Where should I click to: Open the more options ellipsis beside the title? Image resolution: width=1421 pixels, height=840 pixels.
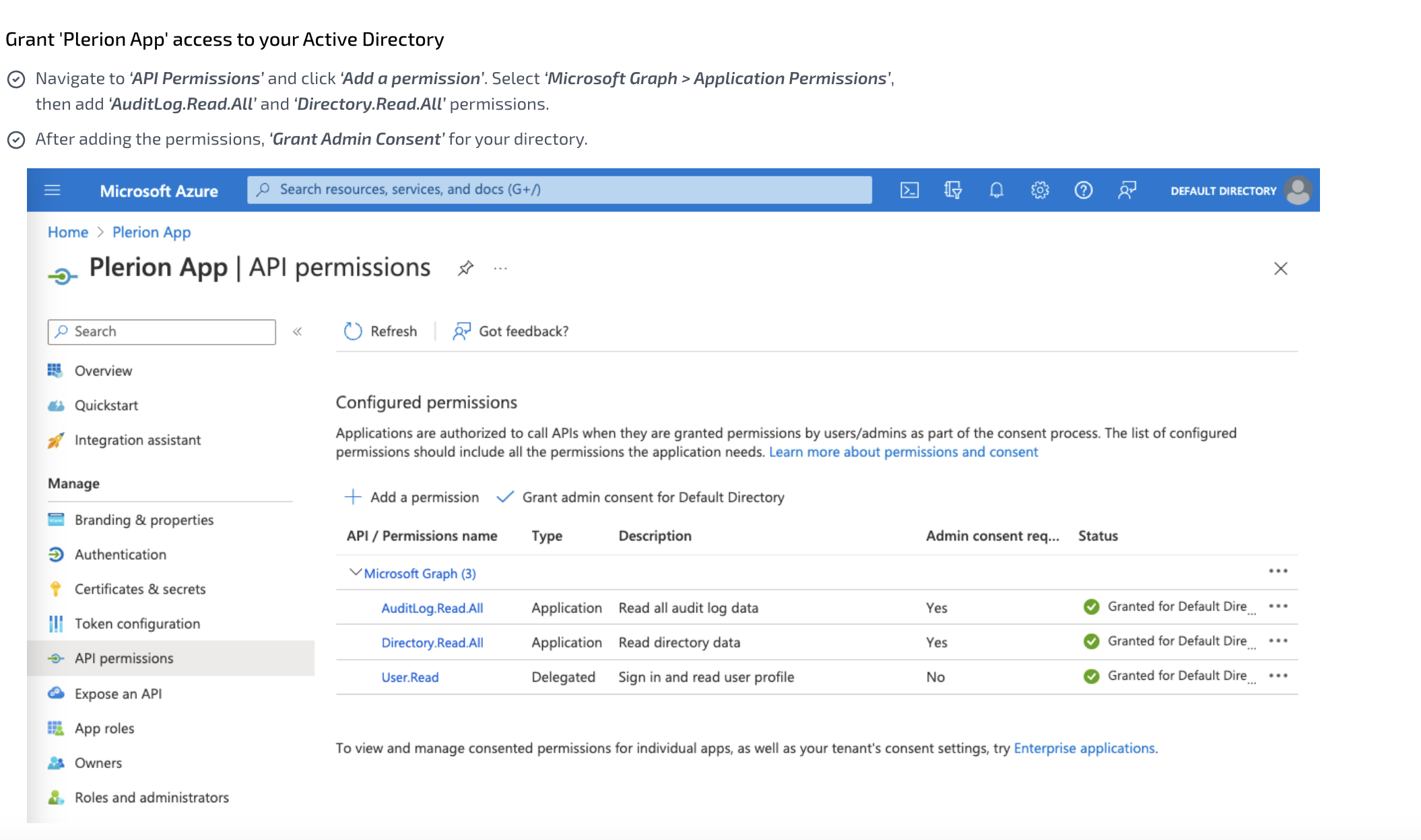[x=500, y=269]
